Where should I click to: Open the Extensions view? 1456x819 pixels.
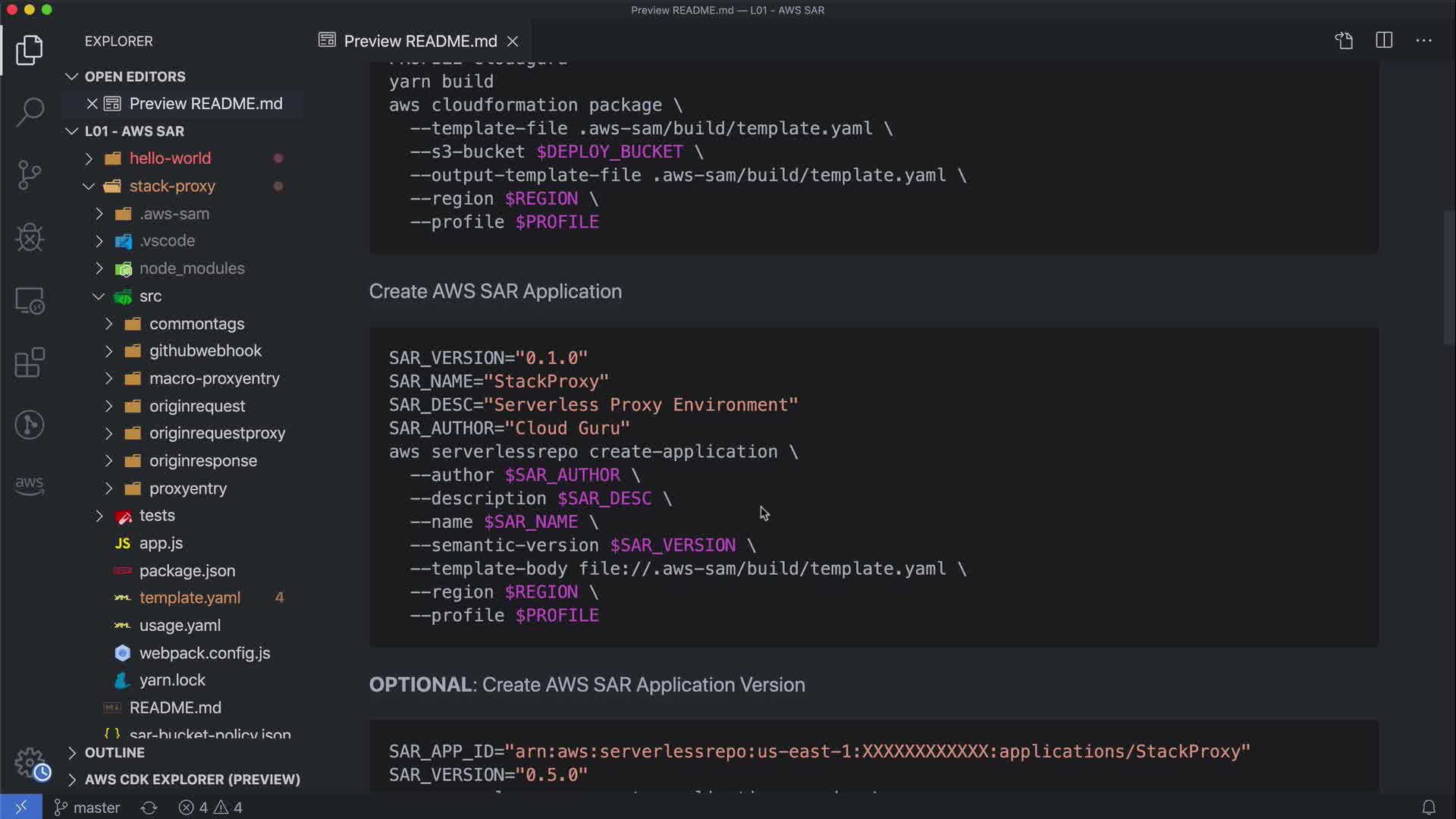click(x=30, y=362)
